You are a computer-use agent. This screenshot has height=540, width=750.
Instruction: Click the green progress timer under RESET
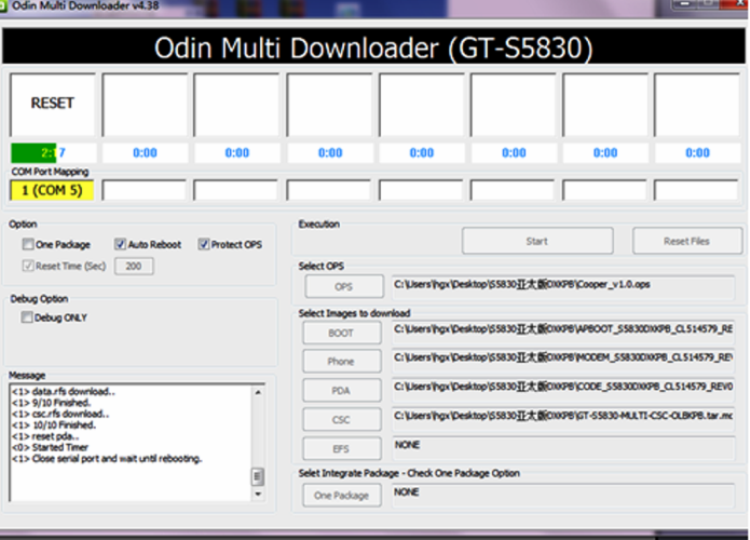[x=54, y=153]
